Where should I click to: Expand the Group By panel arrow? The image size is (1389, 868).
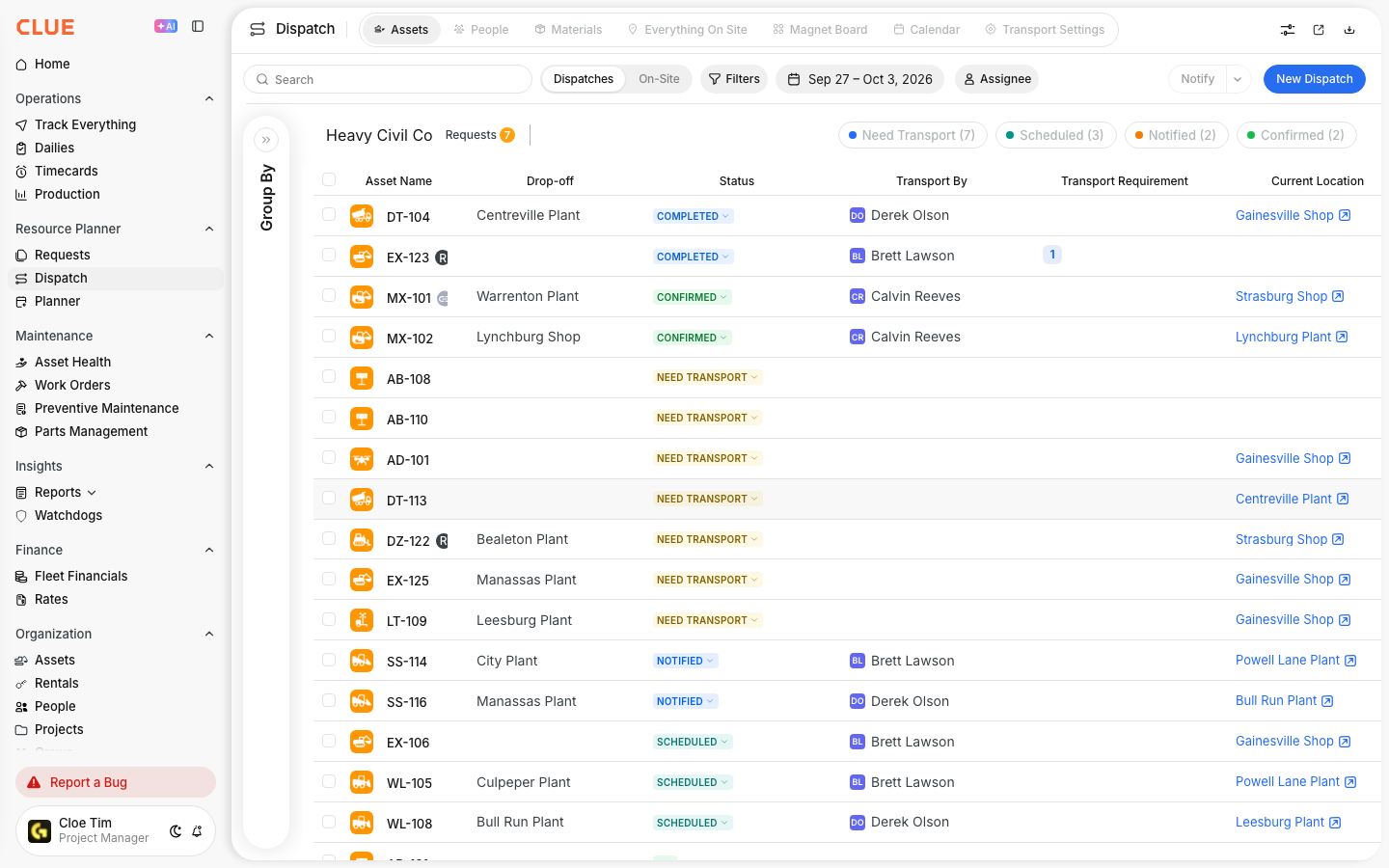266,140
